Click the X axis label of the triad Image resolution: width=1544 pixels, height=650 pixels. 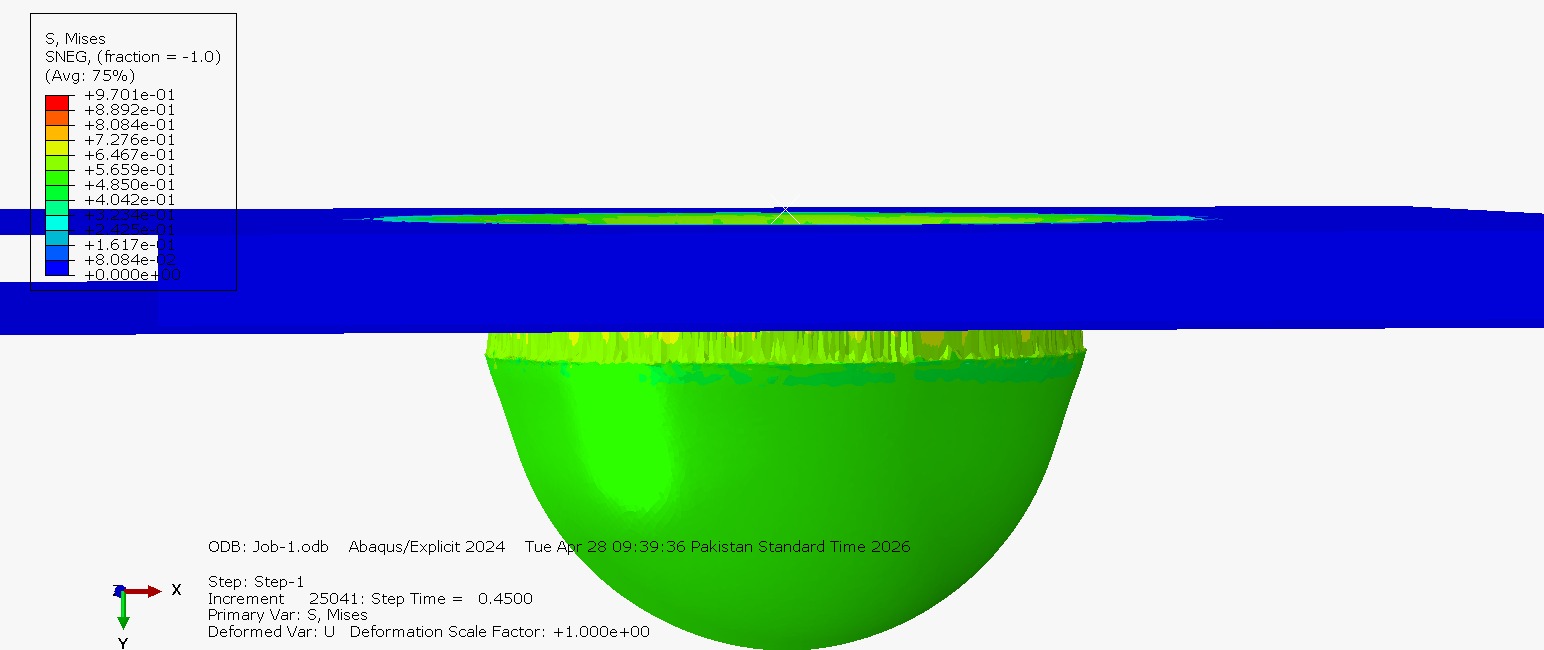177,590
